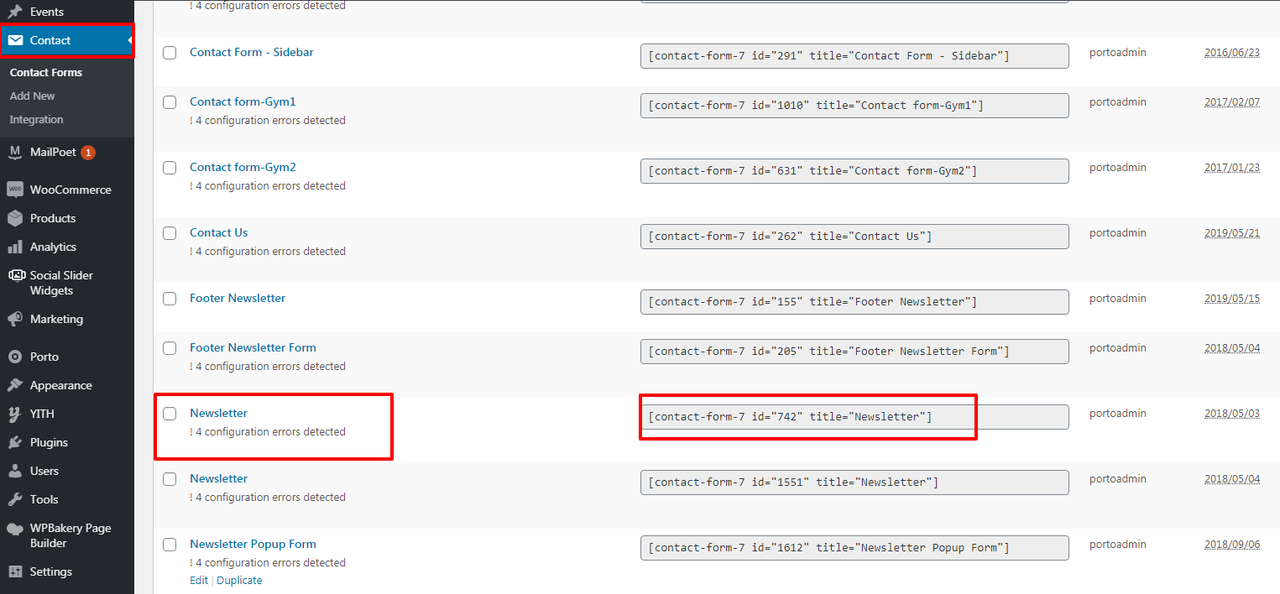The height and width of the screenshot is (594, 1280).
Task: Select the shortcode field with id 291
Action: click(x=854, y=56)
